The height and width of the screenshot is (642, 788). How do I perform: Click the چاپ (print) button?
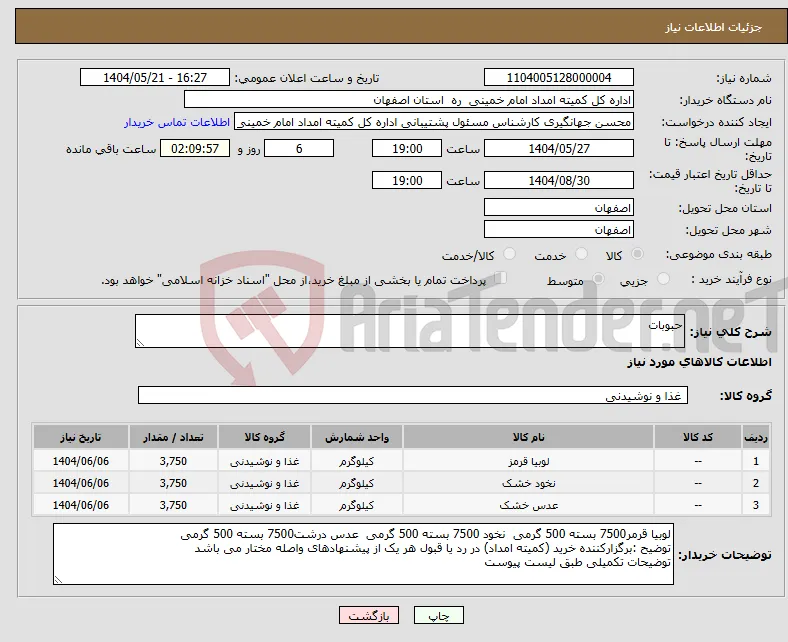click(x=438, y=615)
